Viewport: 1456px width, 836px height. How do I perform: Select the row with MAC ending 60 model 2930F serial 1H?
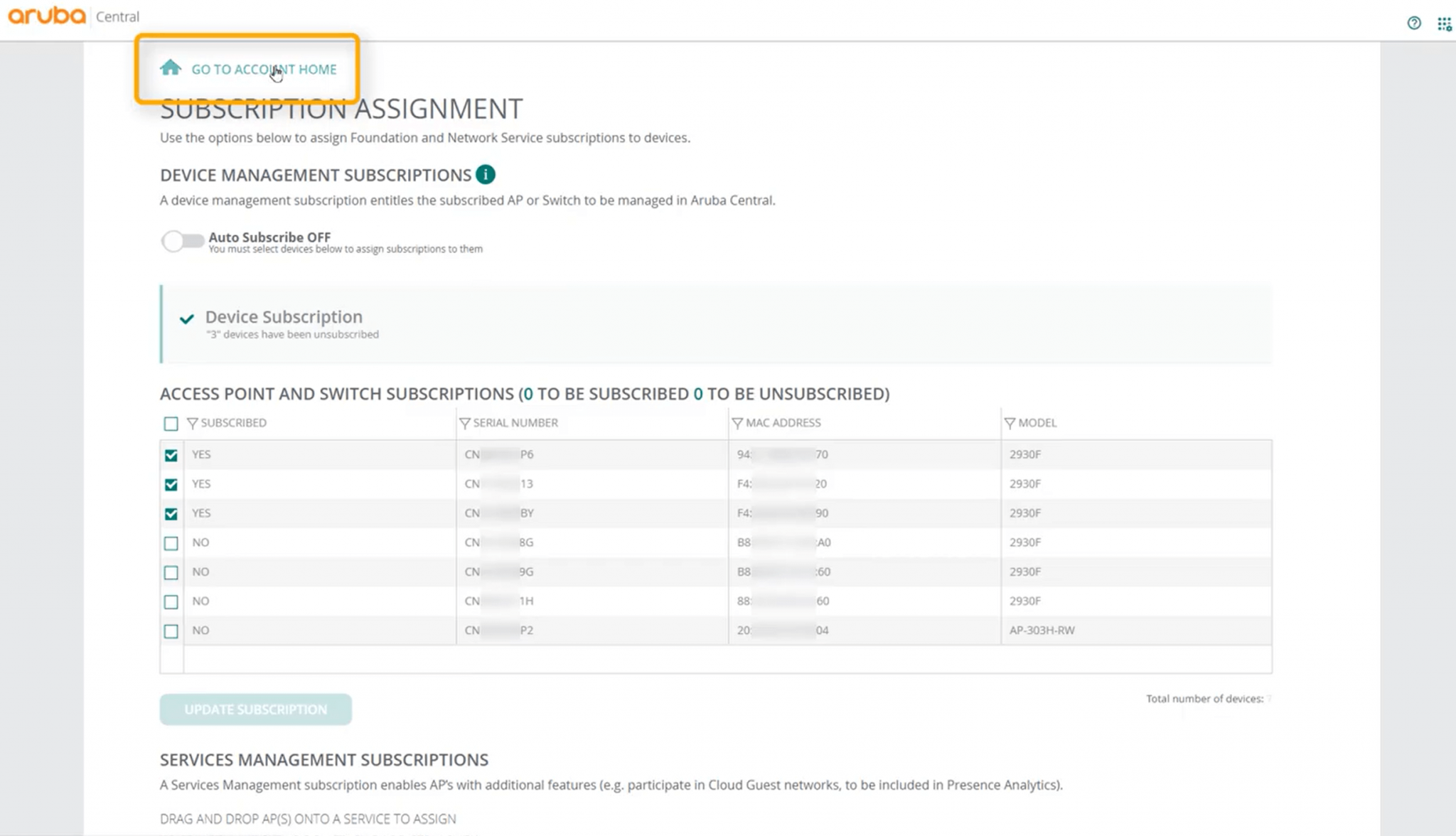pyautogui.click(x=171, y=602)
